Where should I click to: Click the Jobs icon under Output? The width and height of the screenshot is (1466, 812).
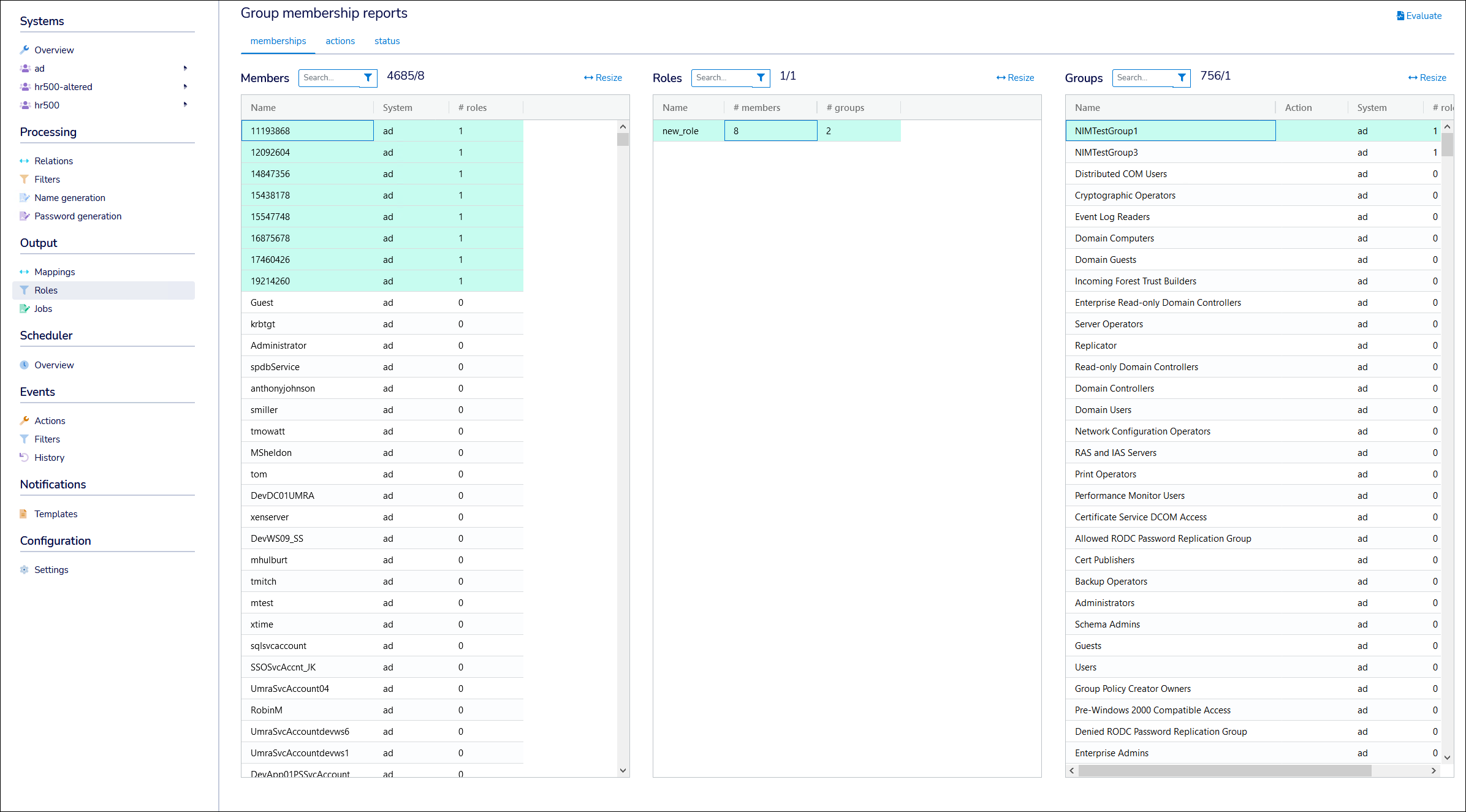25,308
